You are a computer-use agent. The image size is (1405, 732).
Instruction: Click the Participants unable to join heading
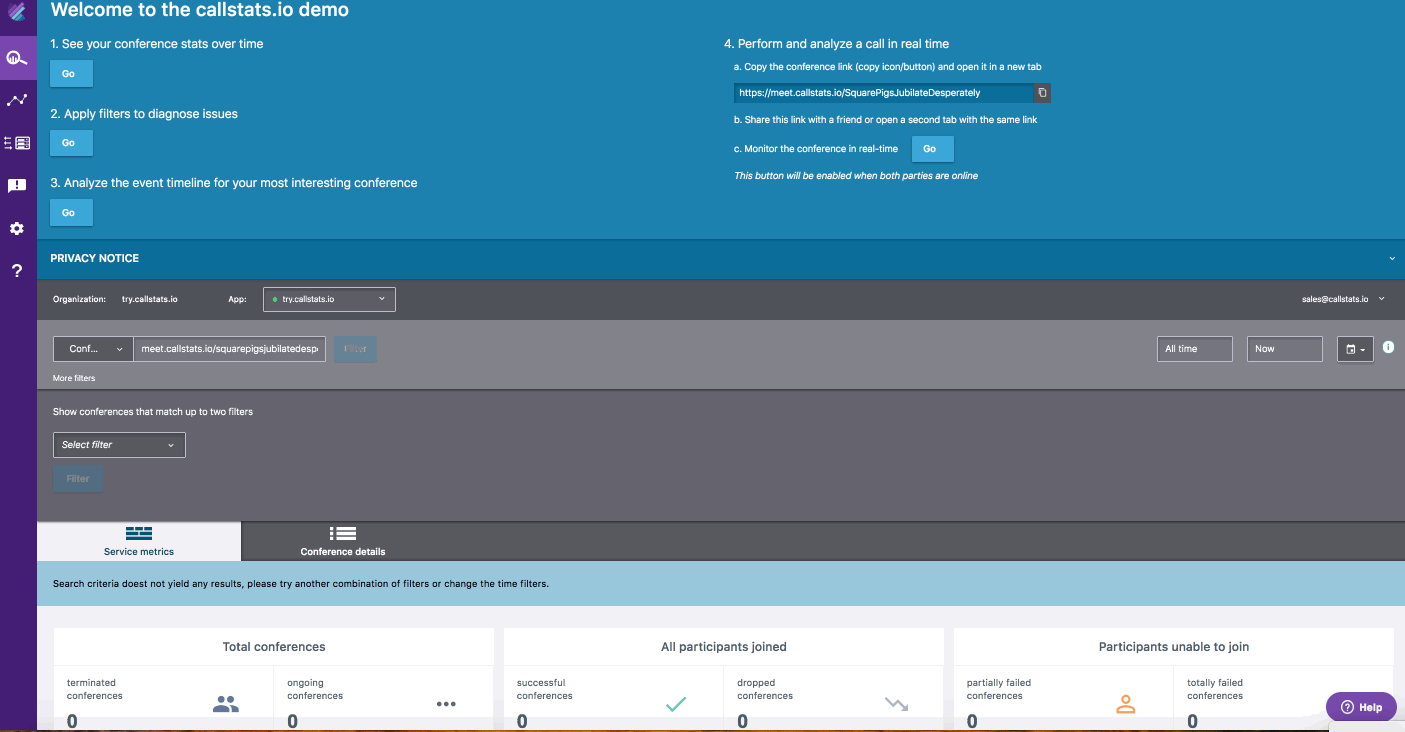click(1174, 647)
